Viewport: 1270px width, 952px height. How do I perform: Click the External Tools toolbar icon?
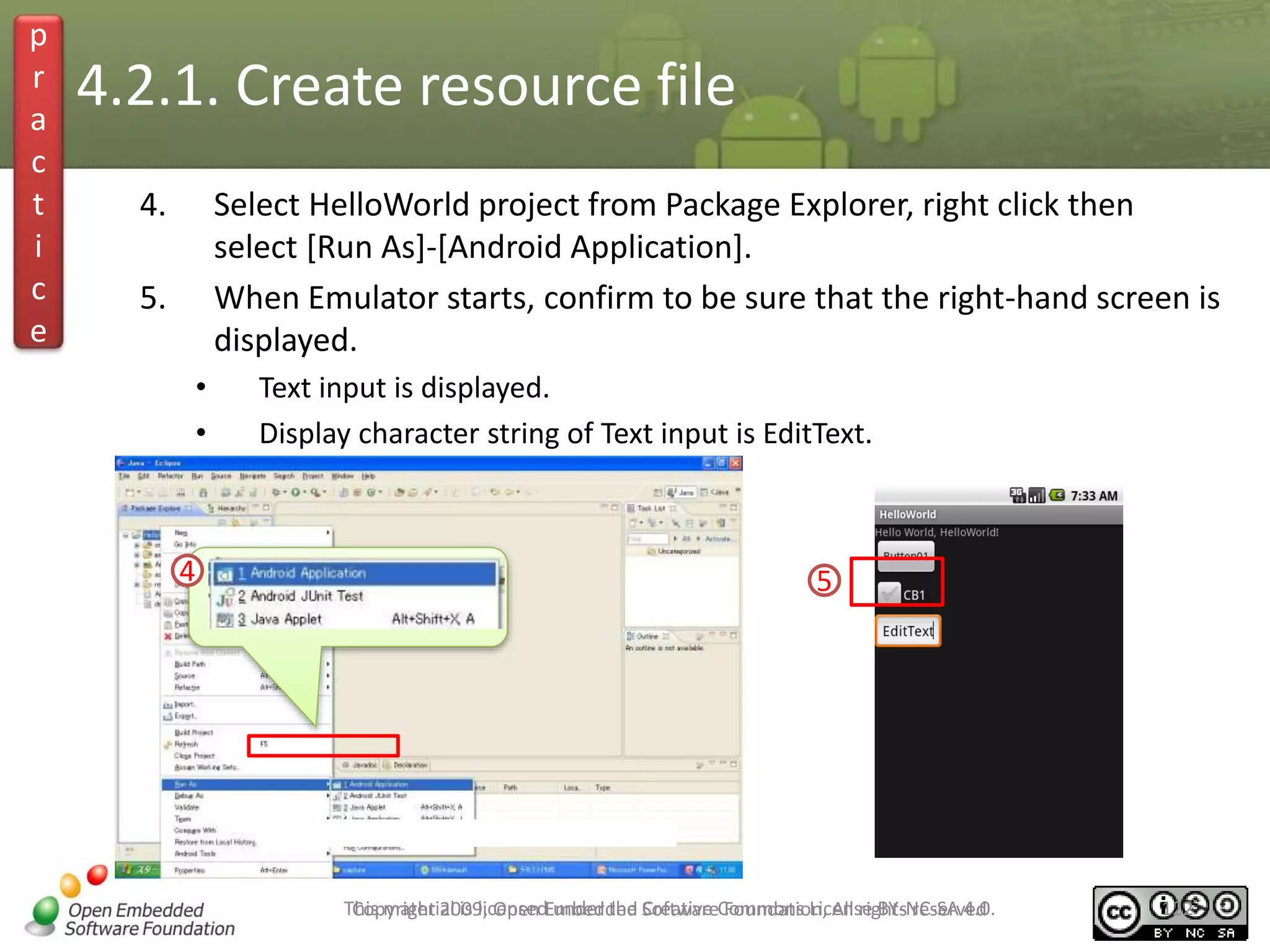pyautogui.click(x=316, y=492)
